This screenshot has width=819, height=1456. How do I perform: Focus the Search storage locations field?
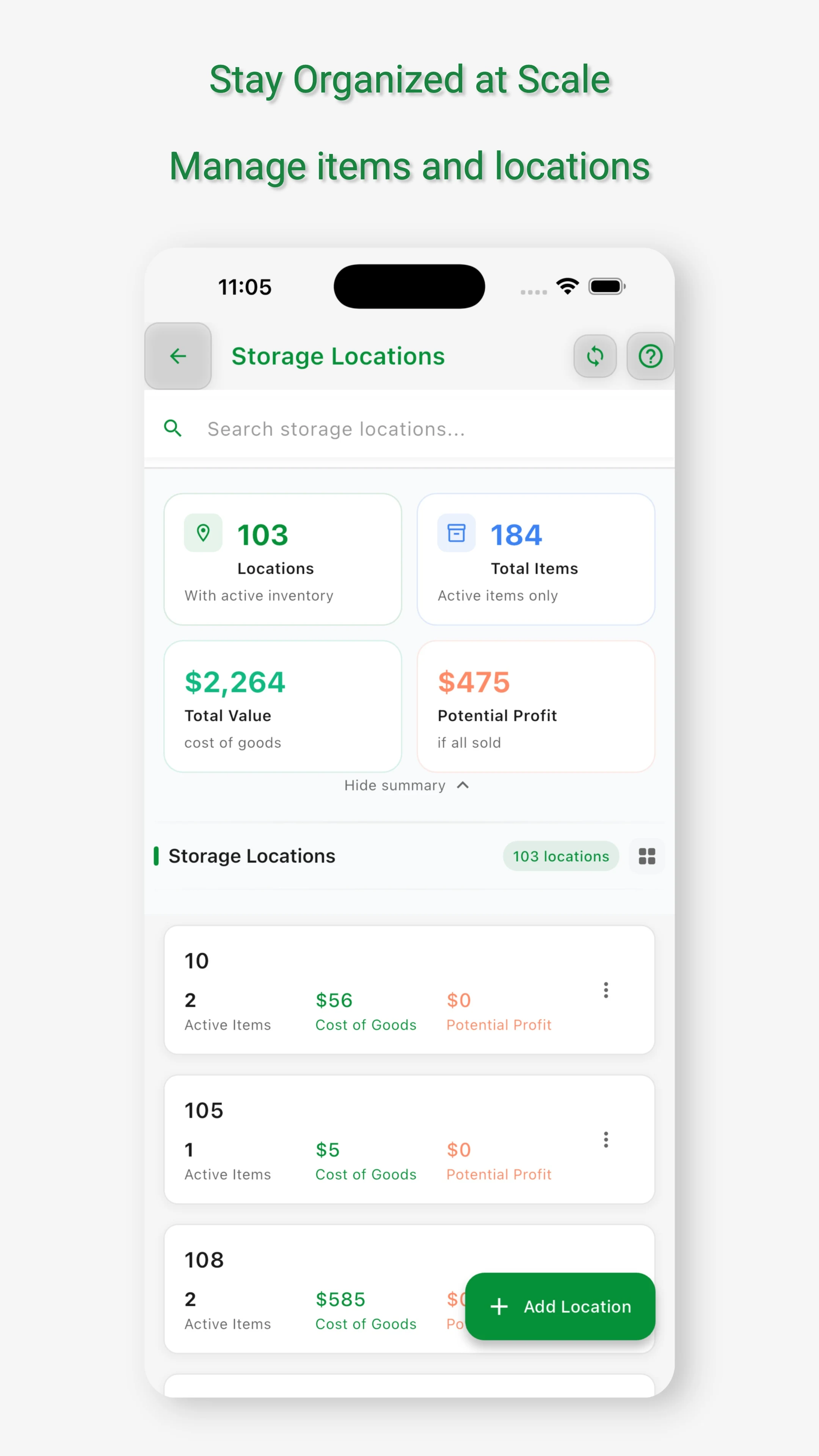[x=409, y=428]
